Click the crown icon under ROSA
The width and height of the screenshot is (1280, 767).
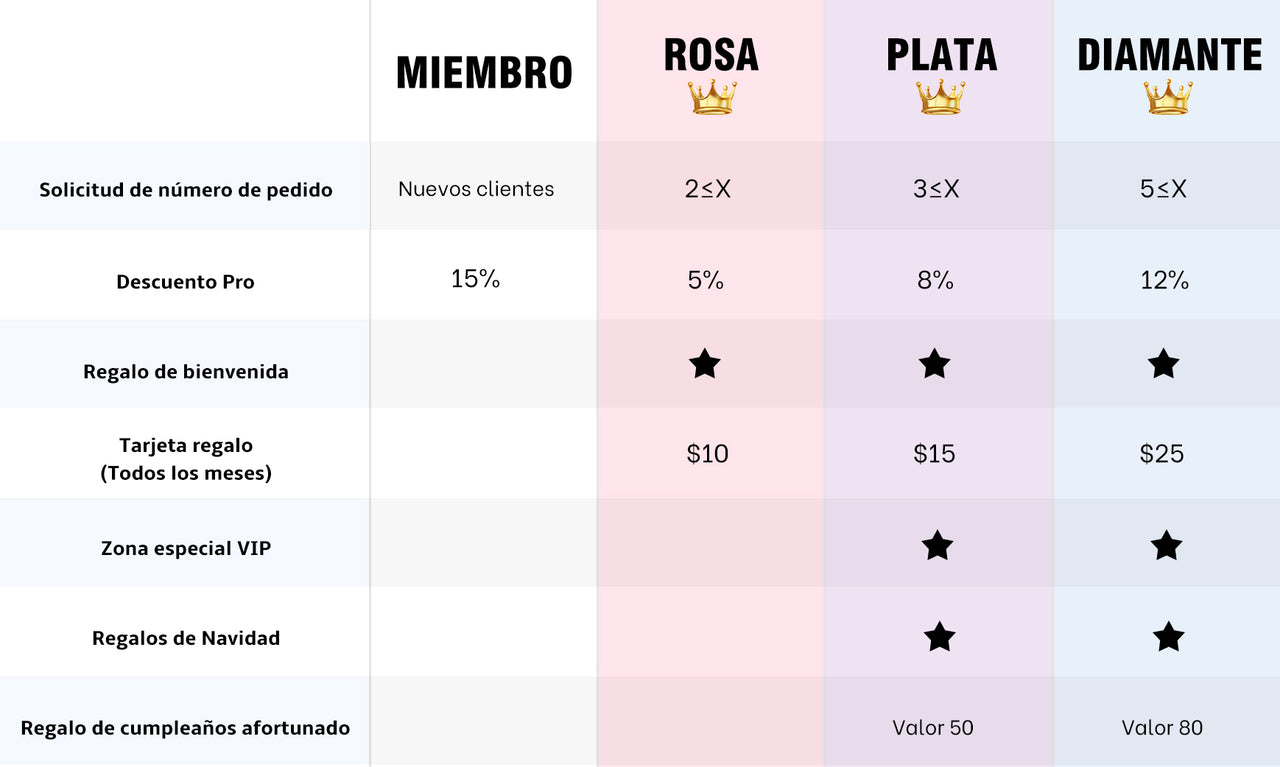[712, 98]
